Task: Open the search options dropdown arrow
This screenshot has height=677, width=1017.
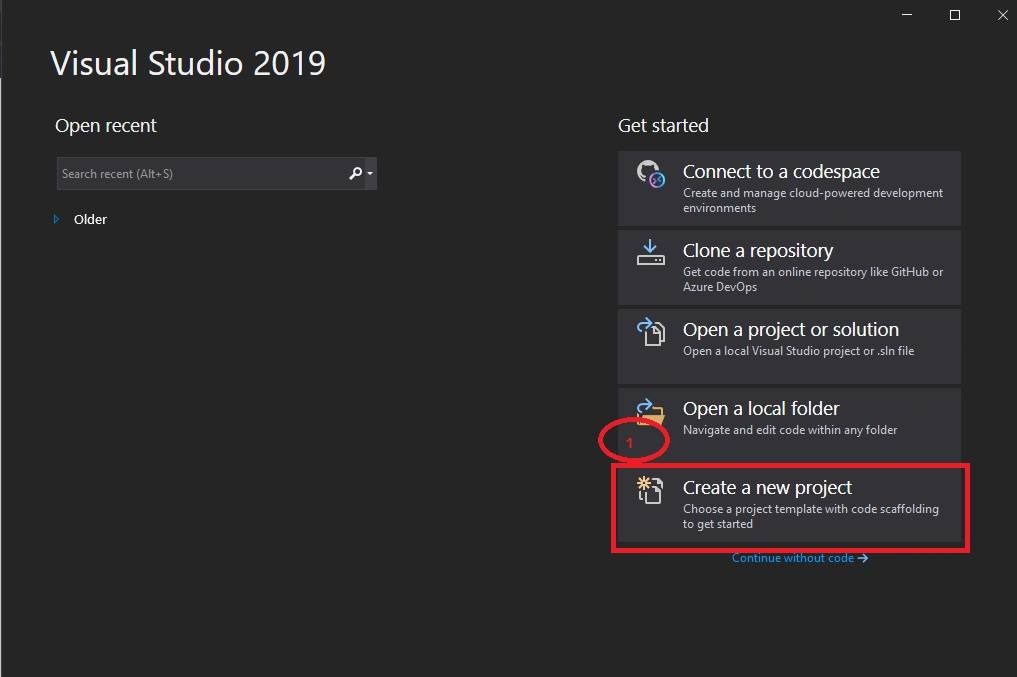Action: [370, 173]
